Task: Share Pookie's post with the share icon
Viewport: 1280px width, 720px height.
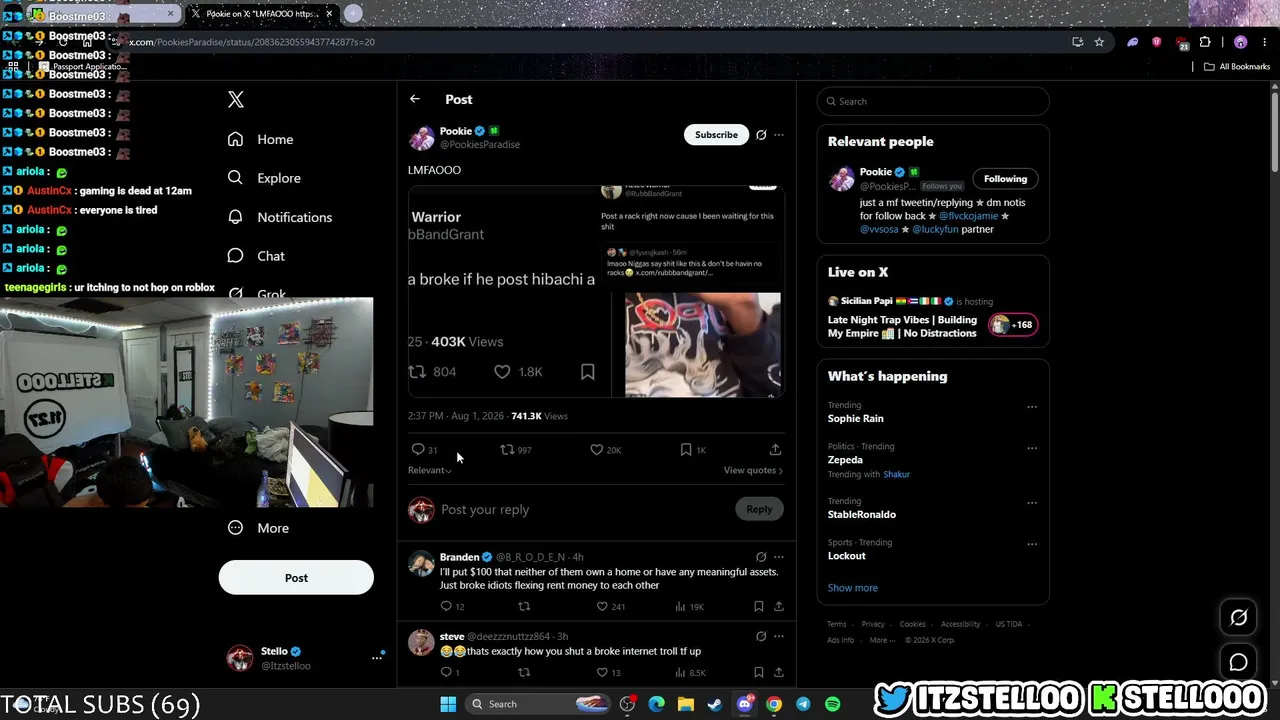Action: pos(775,450)
